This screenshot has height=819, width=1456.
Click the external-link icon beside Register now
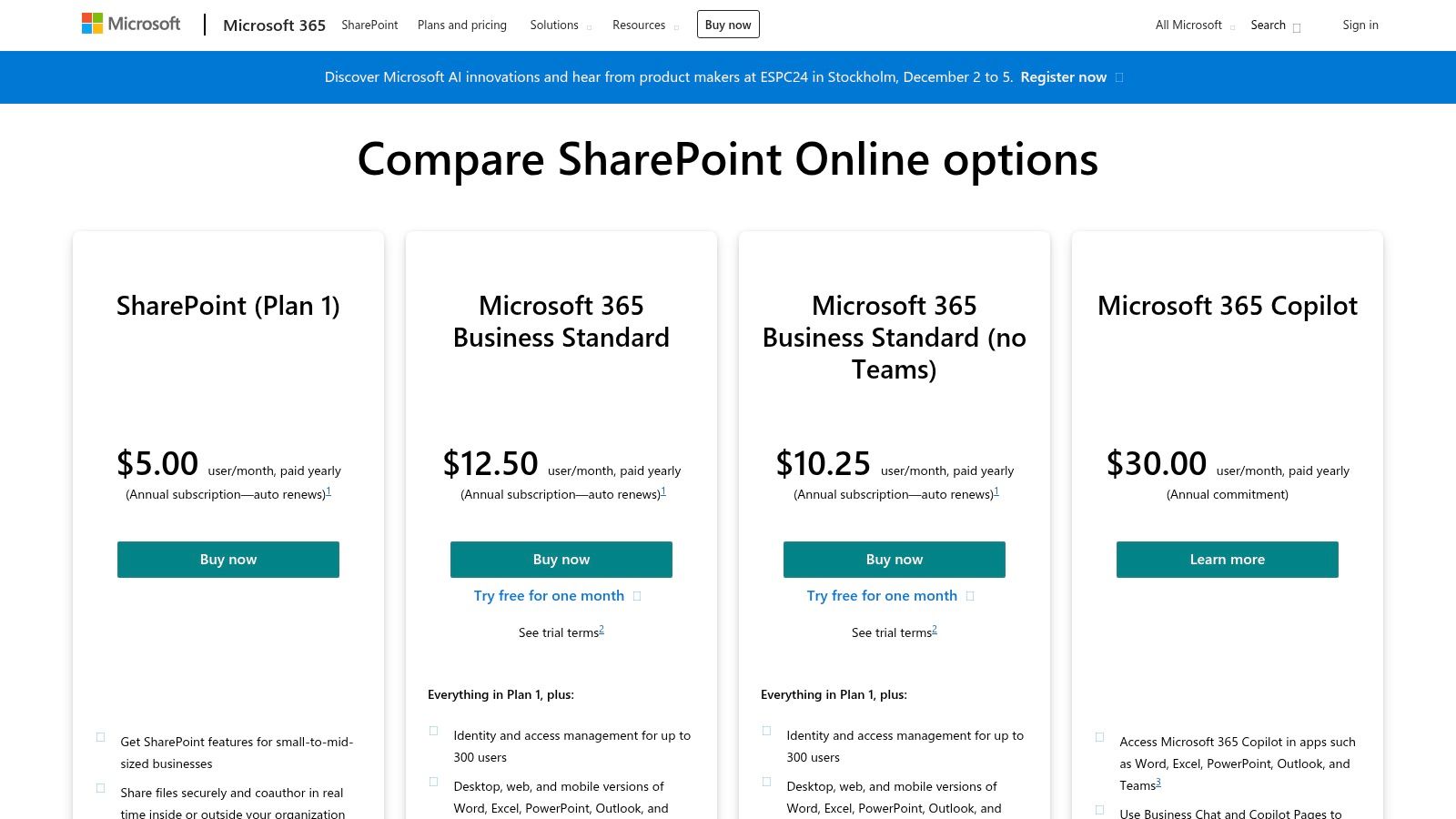(1121, 77)
